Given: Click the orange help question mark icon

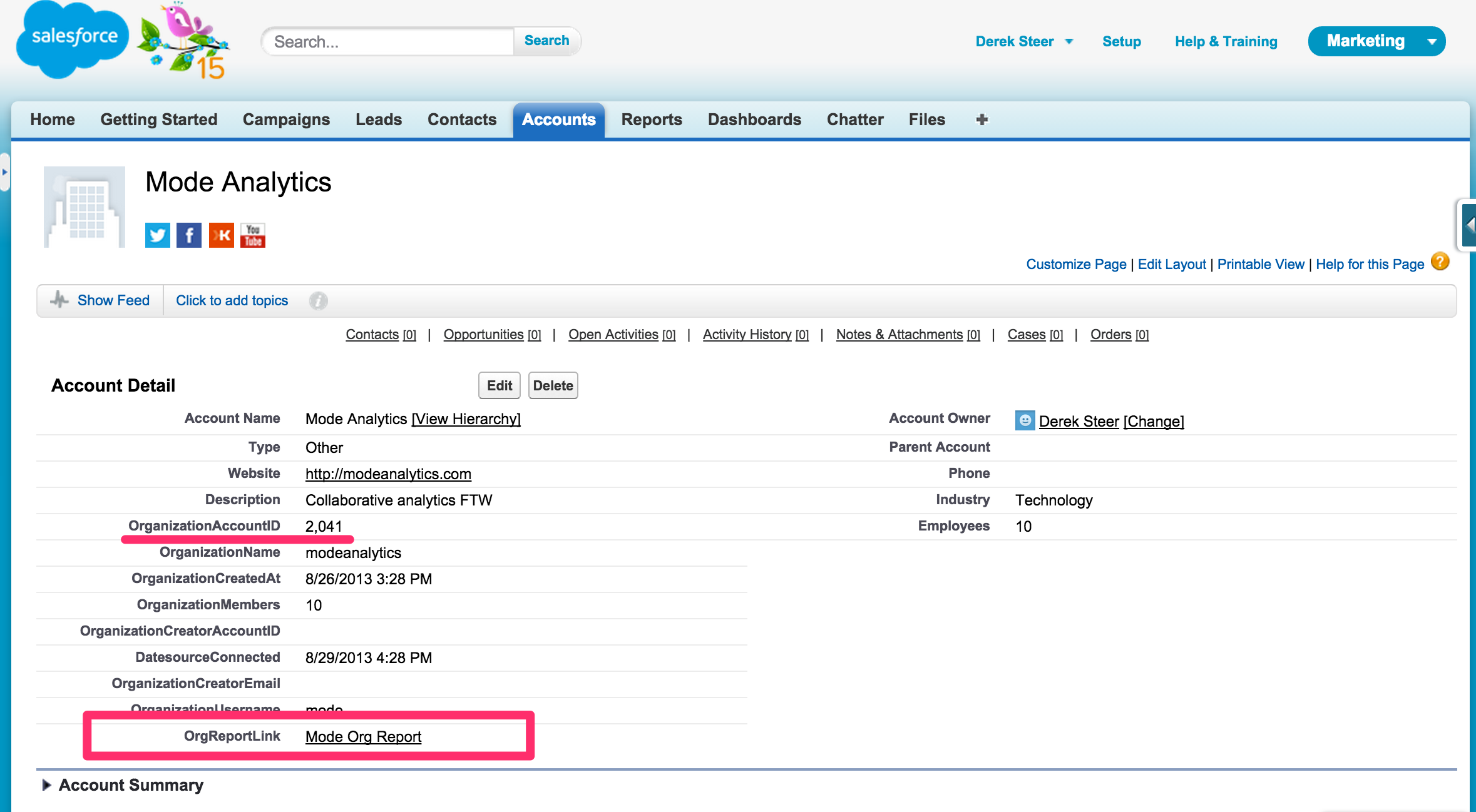Looking at the screenshot, I should (x=1440, y=261).
